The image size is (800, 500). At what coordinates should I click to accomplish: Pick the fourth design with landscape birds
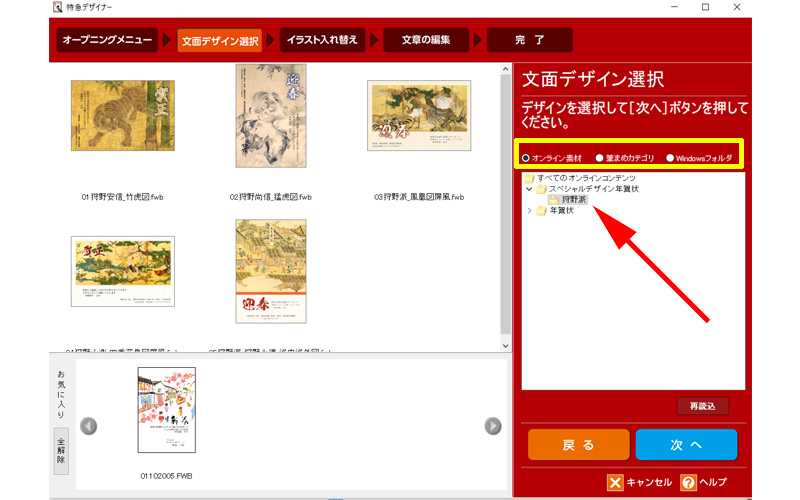click(x=122, y=271)
